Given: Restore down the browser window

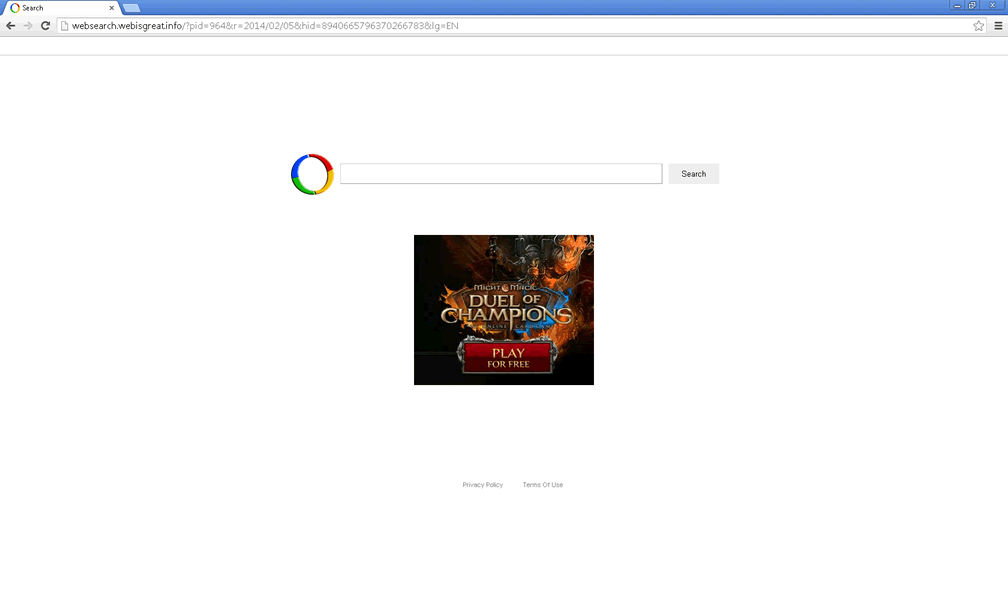Looking at the screenshot, I should [972, 5].
